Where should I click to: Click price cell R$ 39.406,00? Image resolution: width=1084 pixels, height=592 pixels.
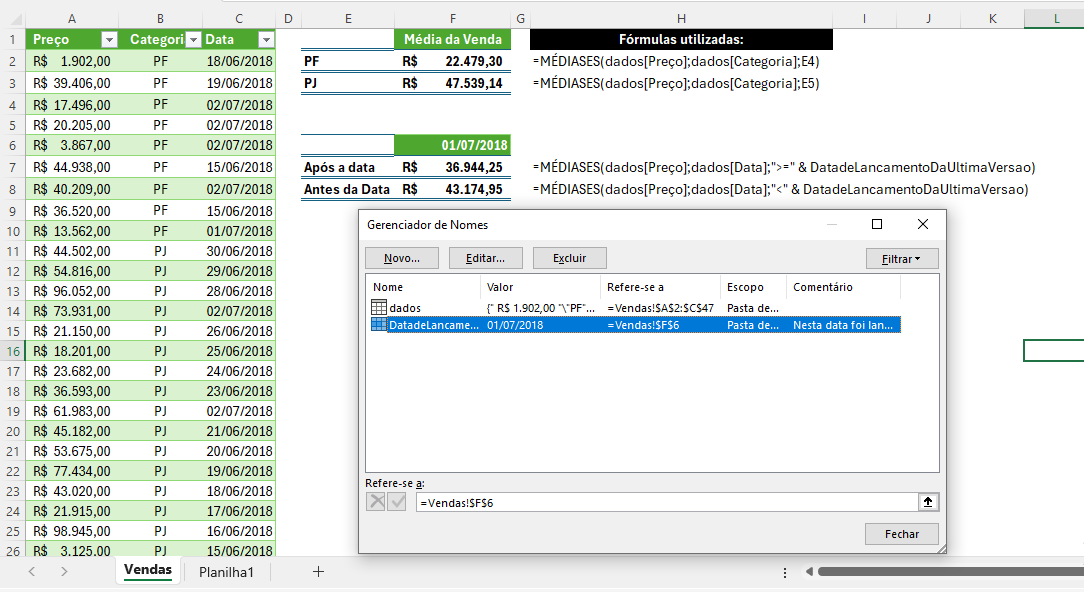[x=72, y=83]
